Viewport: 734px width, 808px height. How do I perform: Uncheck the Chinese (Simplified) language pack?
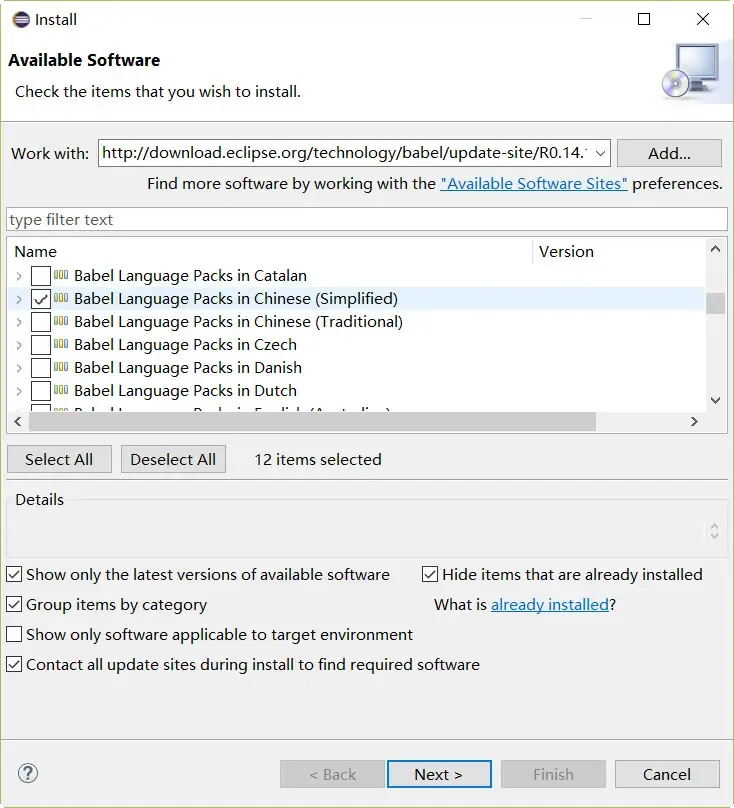(x=41, y=299)
